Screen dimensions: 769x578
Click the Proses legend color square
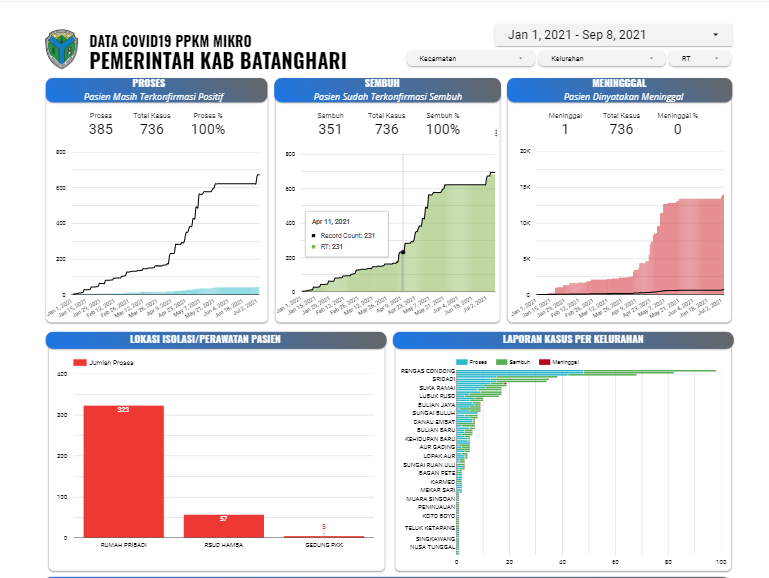tap(462, 361)
